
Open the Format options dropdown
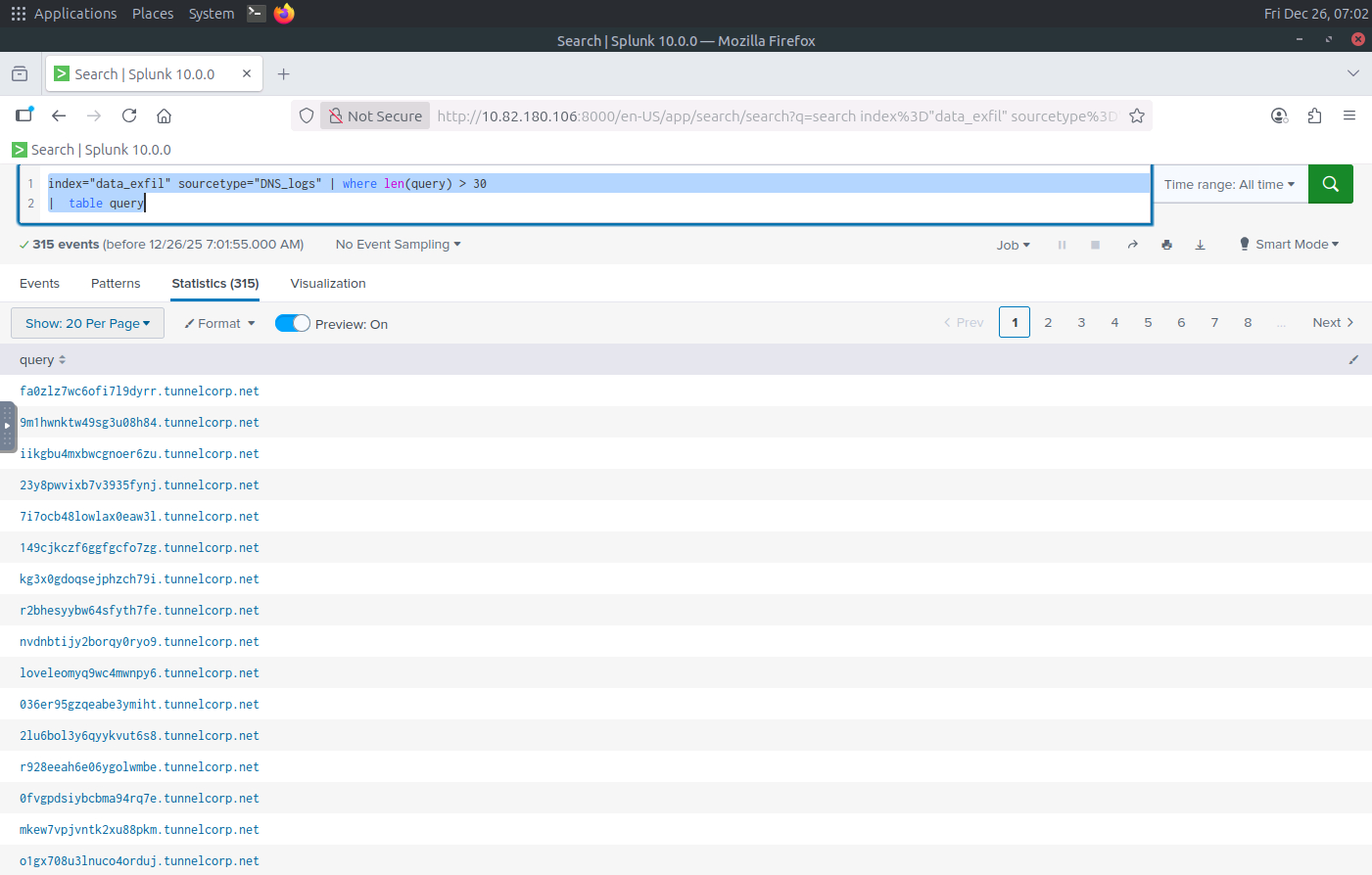219,324
